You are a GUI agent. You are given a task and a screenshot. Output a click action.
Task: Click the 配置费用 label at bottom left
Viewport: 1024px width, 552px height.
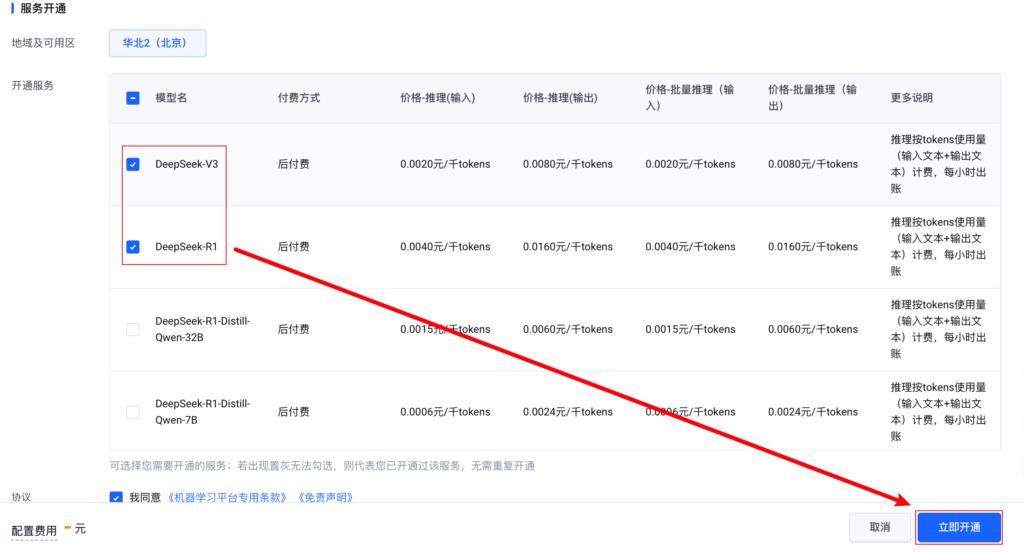34,529
